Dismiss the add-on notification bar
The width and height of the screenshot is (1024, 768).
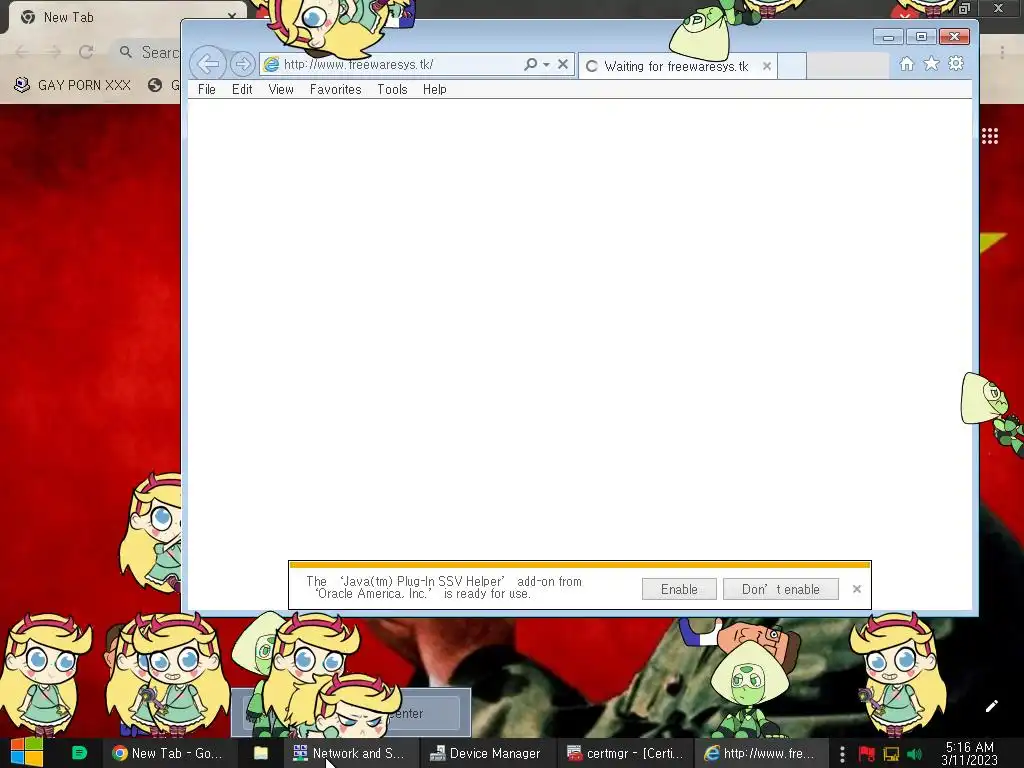[857, 589]
